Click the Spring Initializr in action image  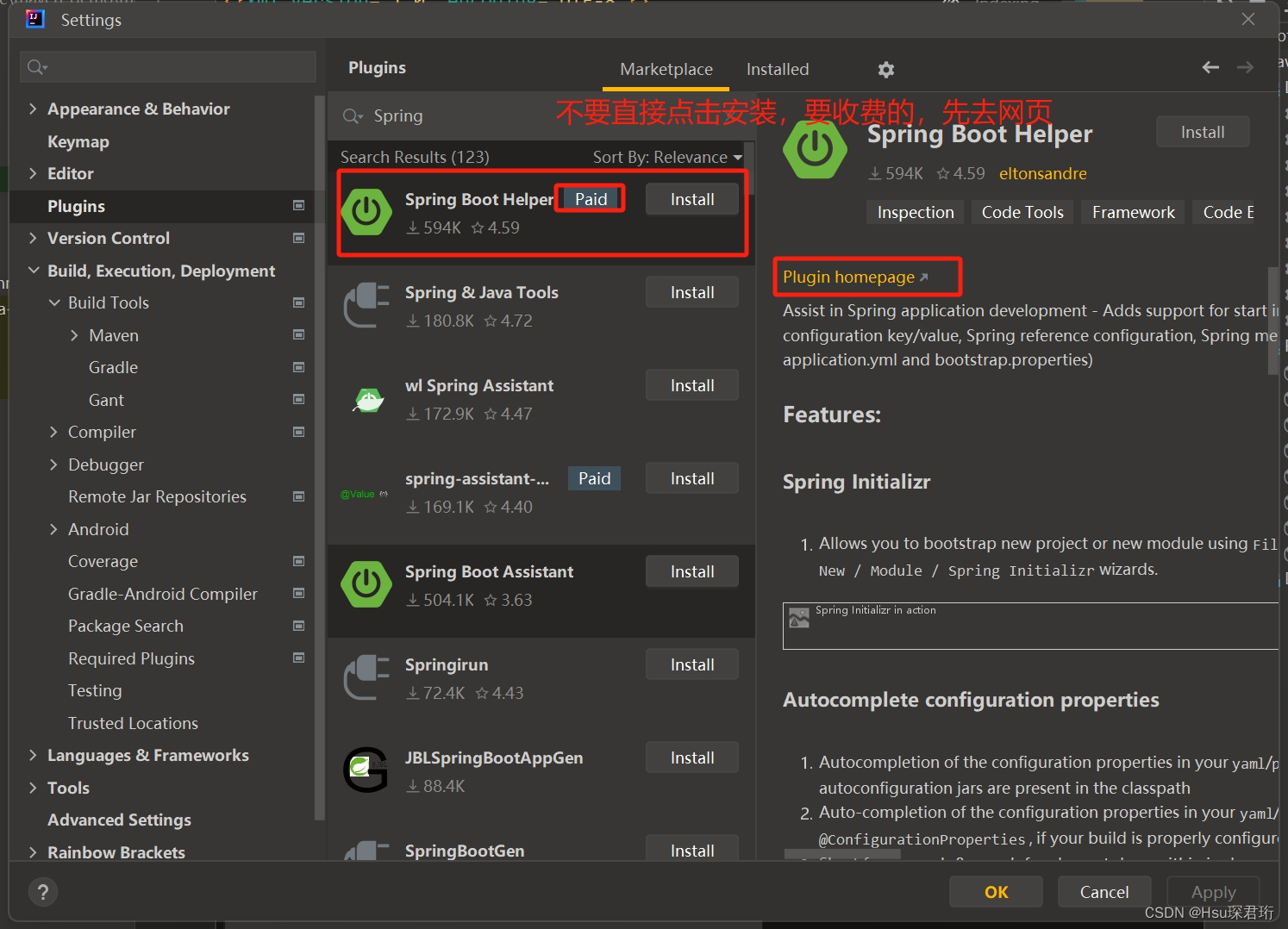click(x=1029, y=626)
